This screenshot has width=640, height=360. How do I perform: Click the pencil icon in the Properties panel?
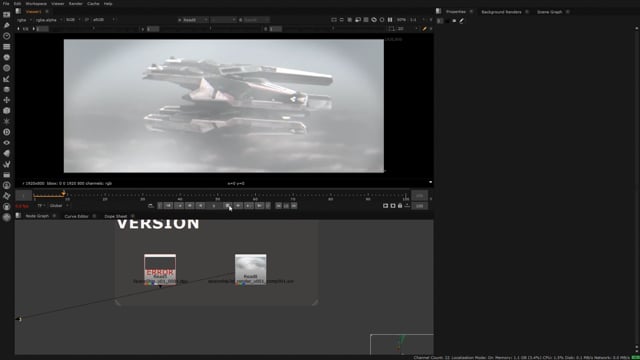pyautogui.click(x=462, y=20)
